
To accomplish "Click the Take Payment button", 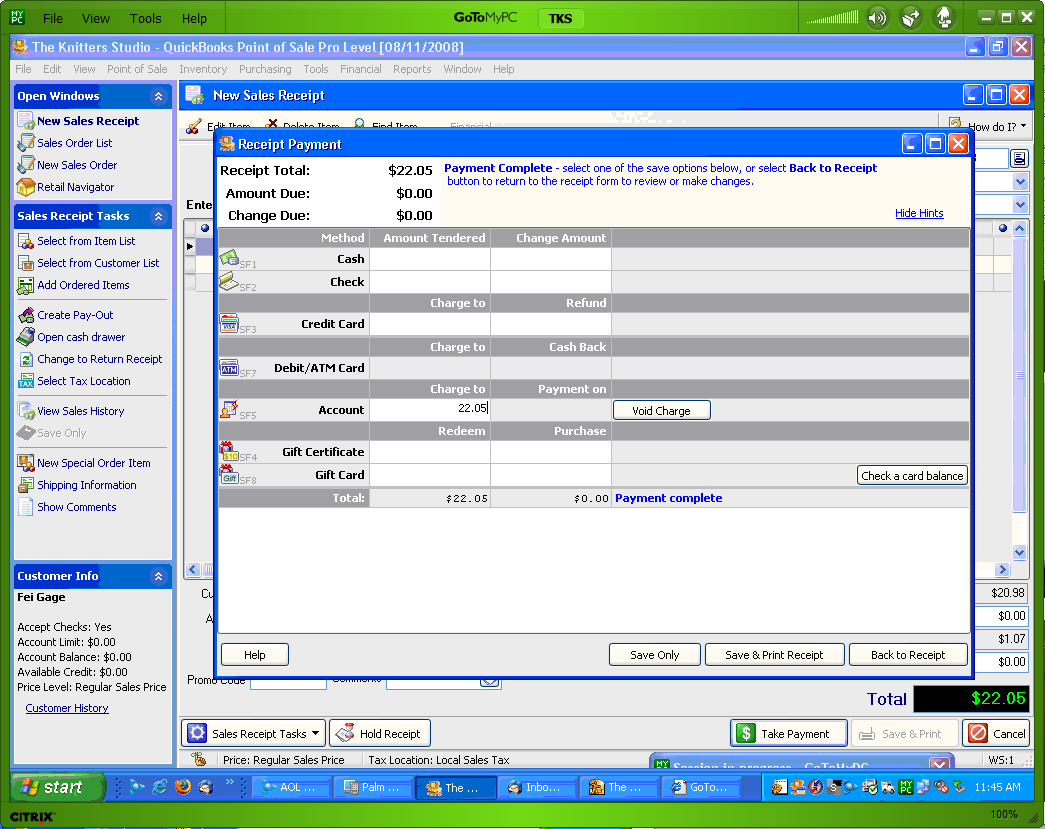I will (x=789, y=734).
